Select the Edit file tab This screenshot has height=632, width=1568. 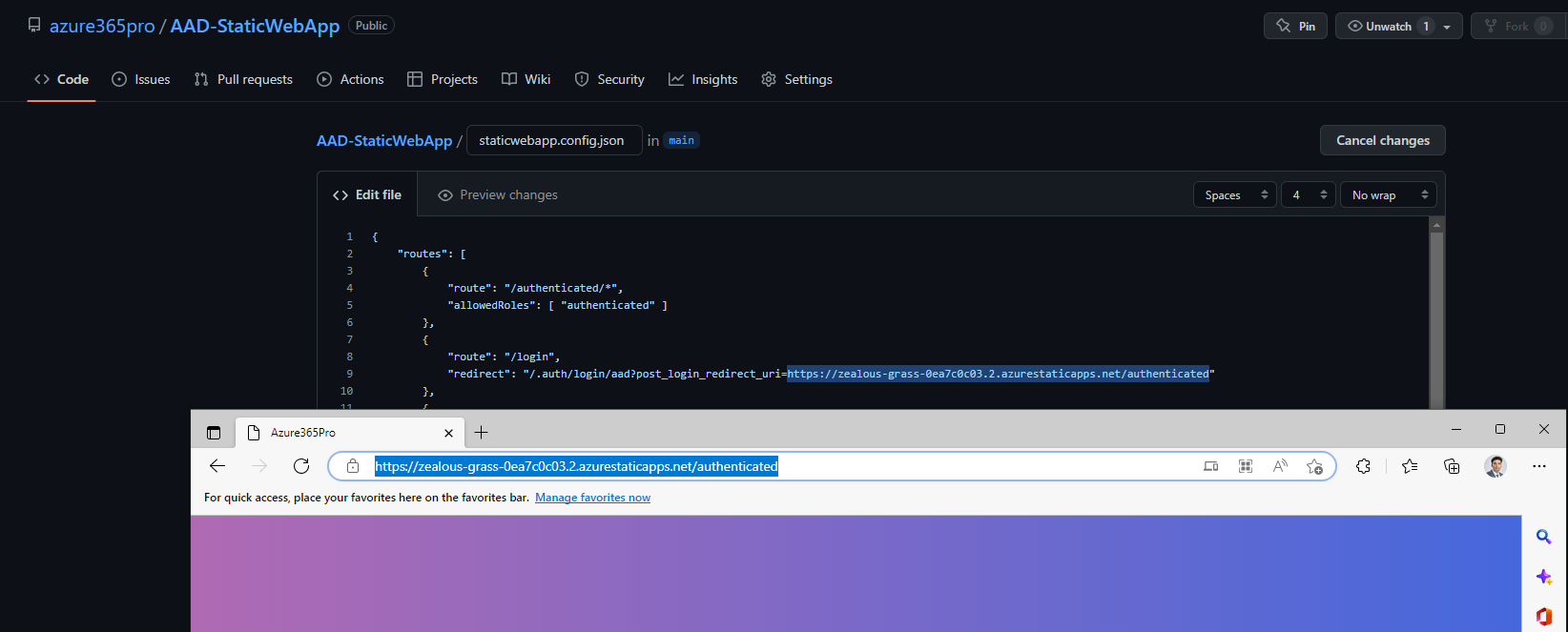(x=367, y=194)
